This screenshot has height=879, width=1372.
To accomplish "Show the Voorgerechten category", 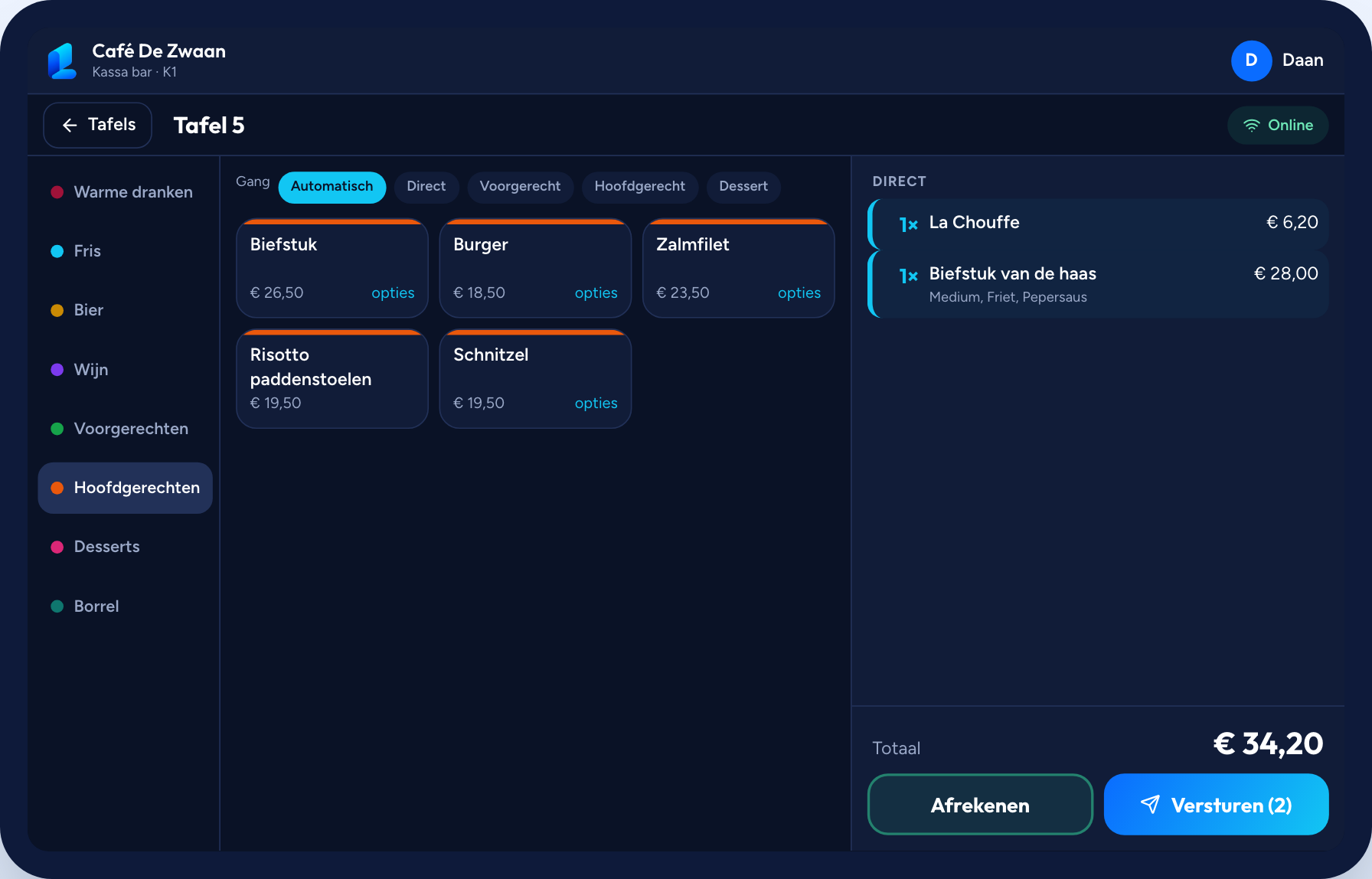I will [125, 429].
